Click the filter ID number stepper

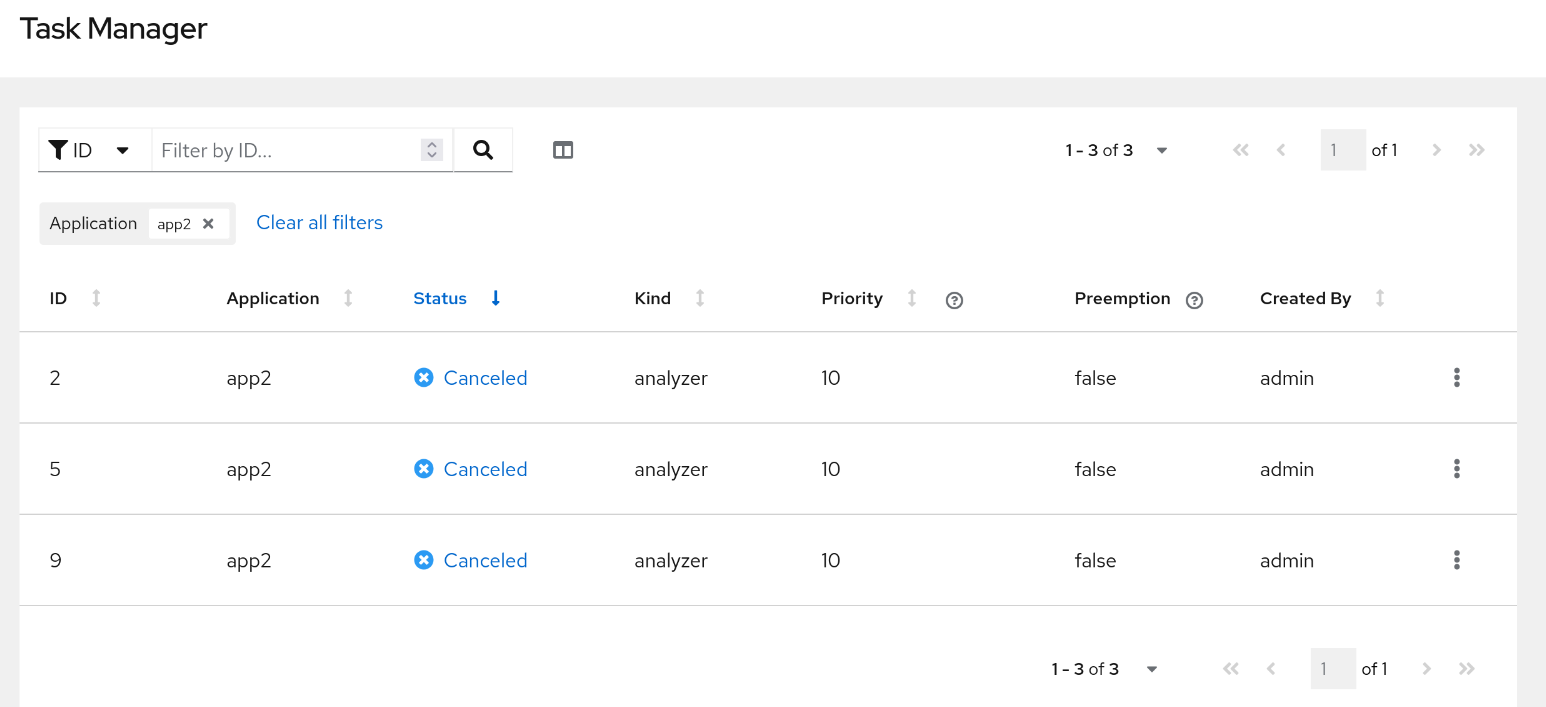(x=432, y=150)
